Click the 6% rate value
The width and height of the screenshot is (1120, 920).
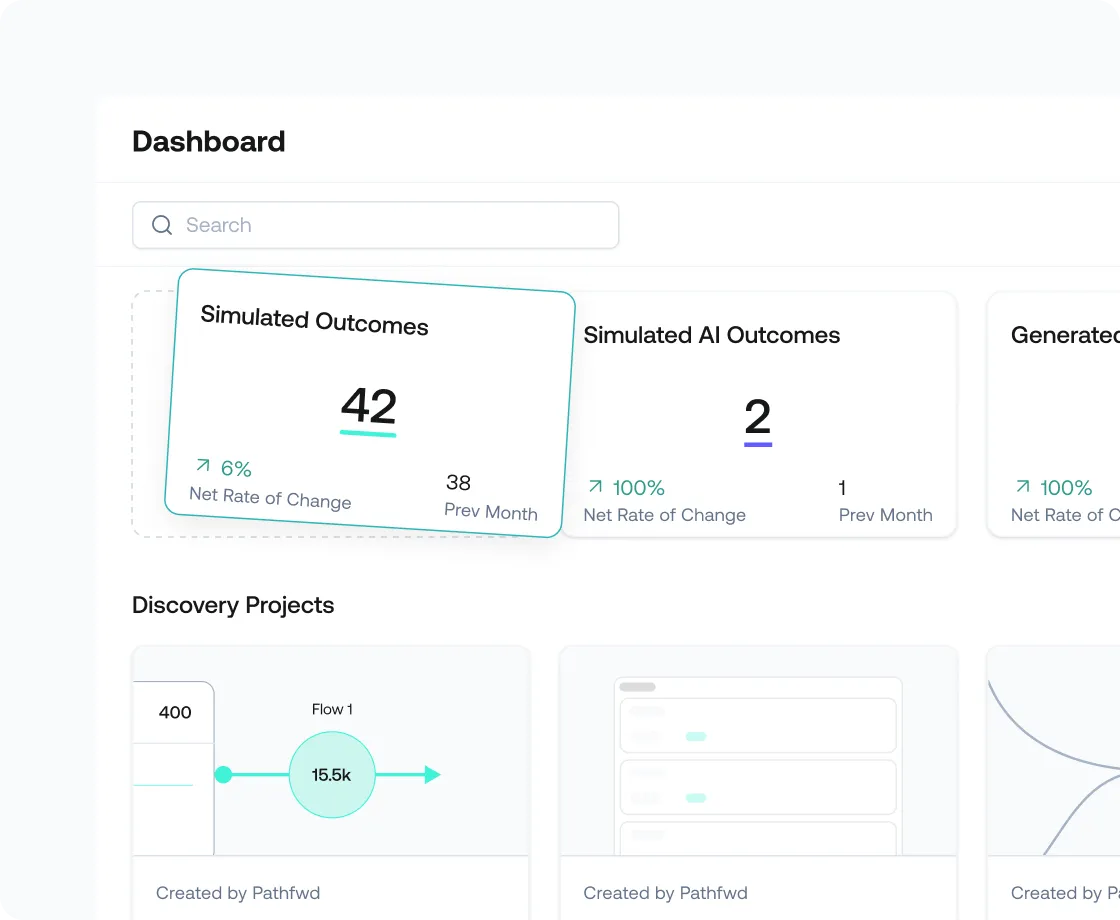coord(236,469)
